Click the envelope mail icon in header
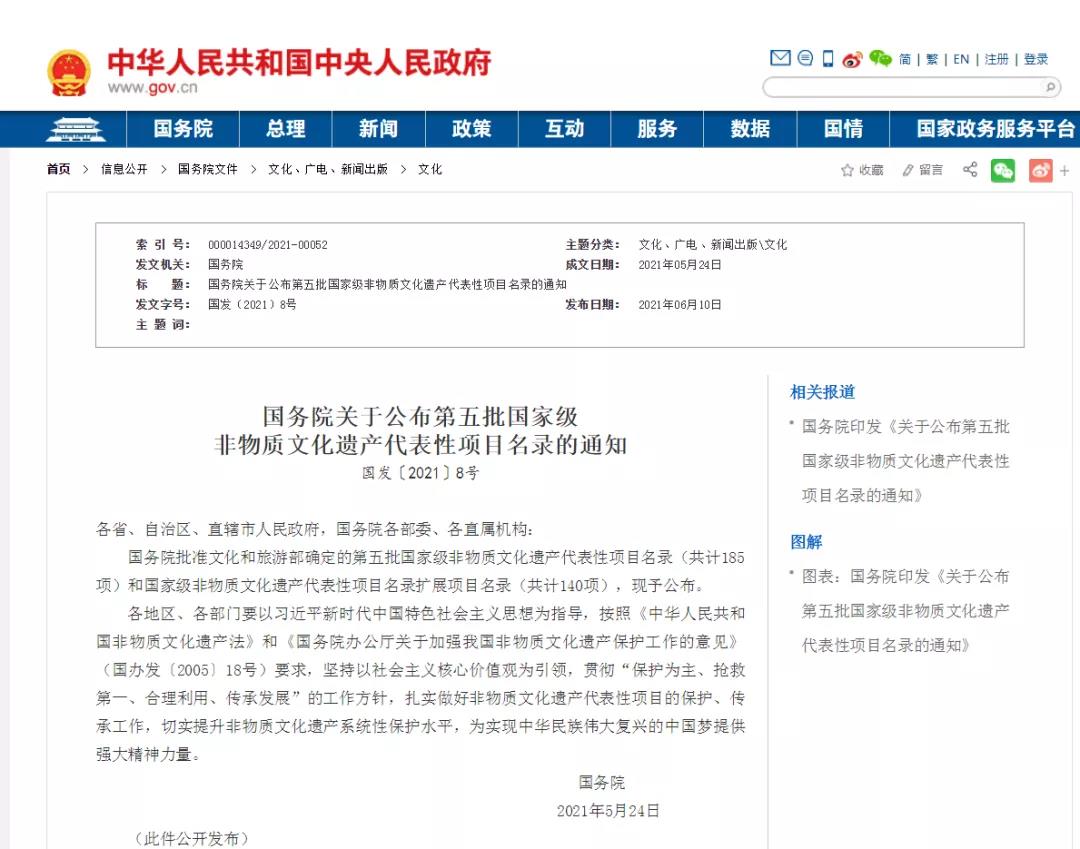Screen dimensions: 1080x849 click(x=780, y=58)
